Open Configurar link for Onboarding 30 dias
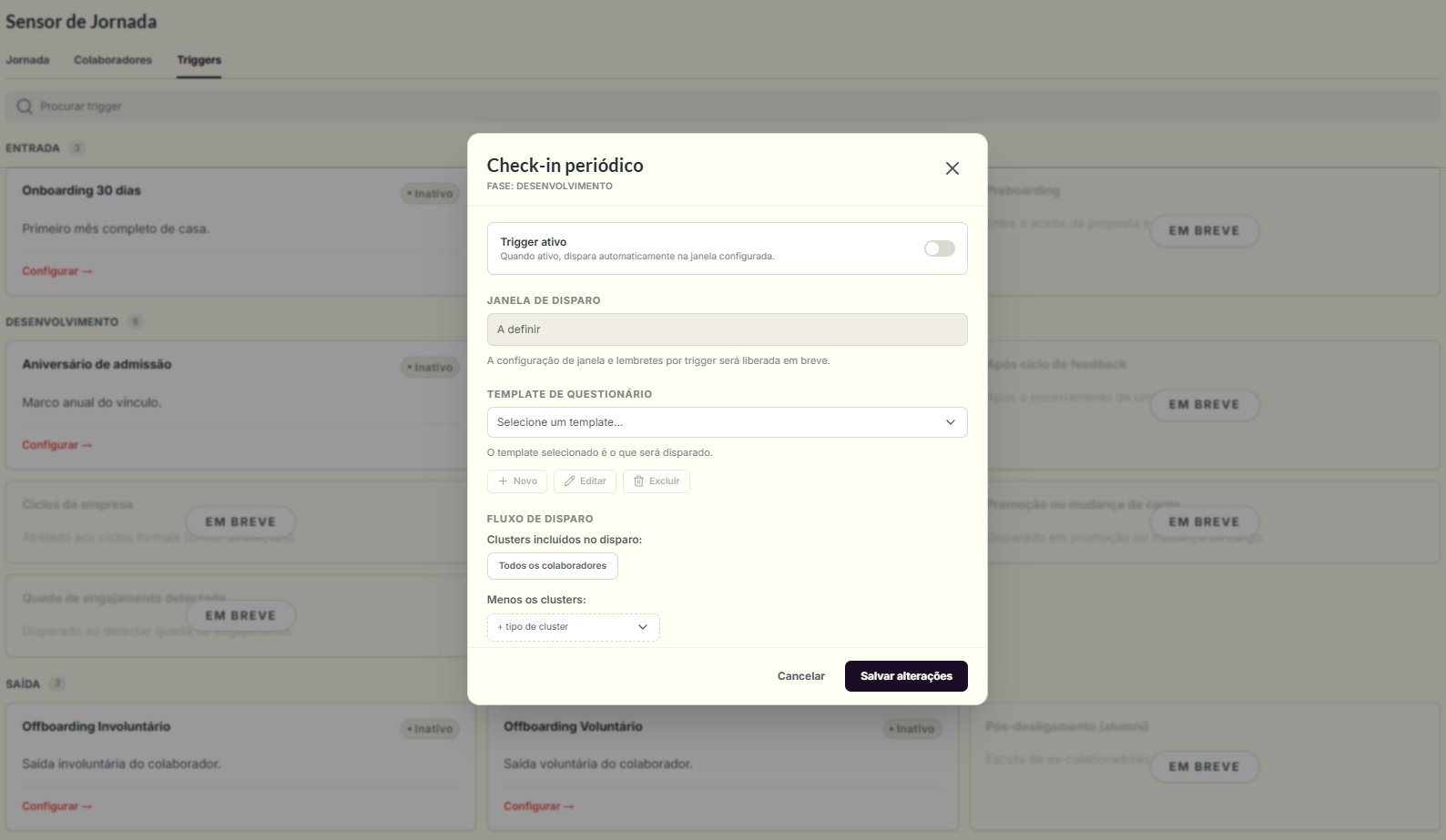This screenshot has width=1446, height=840. (x=56, y=271)
